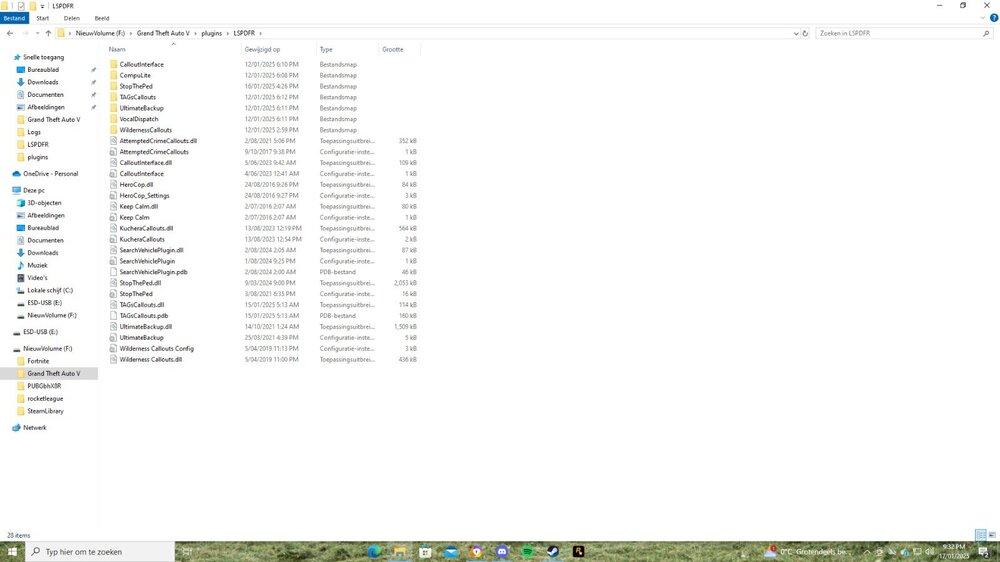The width and height of the screenshot is (1000, 562).
Task: Show hidden system tray icons
Action: point(867,552)
